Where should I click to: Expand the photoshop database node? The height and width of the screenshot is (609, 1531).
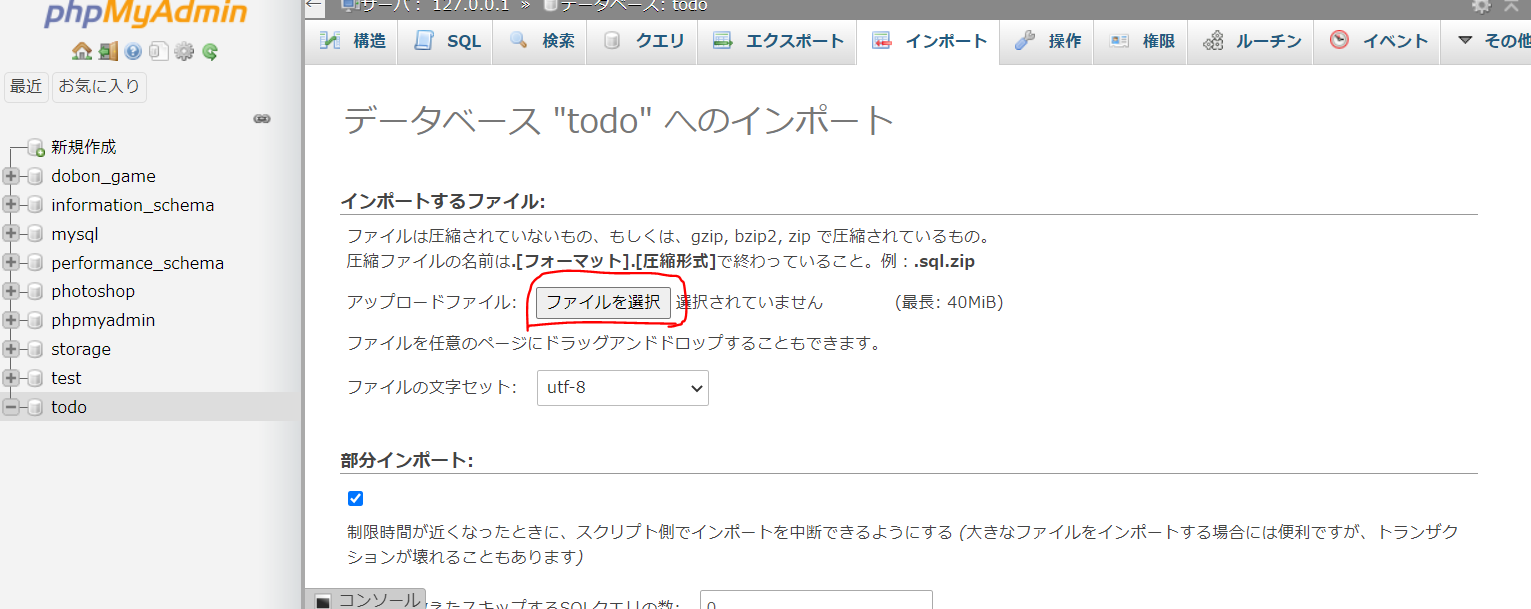click(9, 291)
